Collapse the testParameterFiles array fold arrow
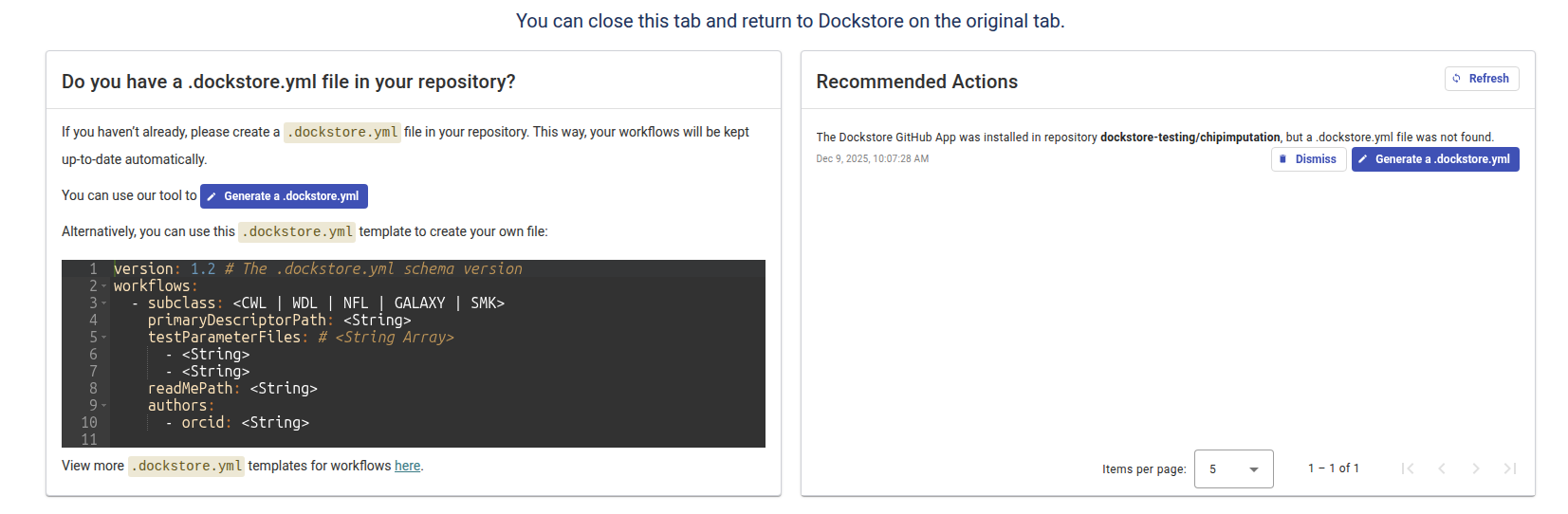Image resolution: width=1568 pixels, height=514 pixels. [x=104, y=338]
